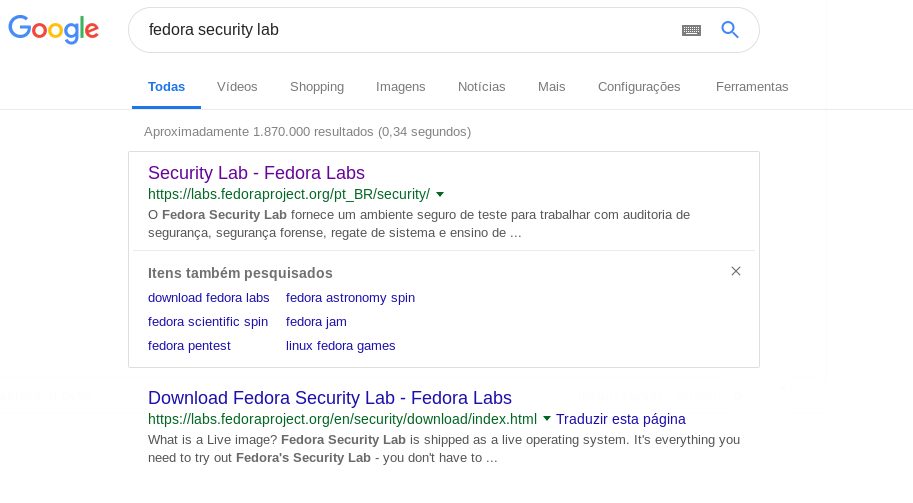Select the 'fedora pentest' related search

click(189, 346)
